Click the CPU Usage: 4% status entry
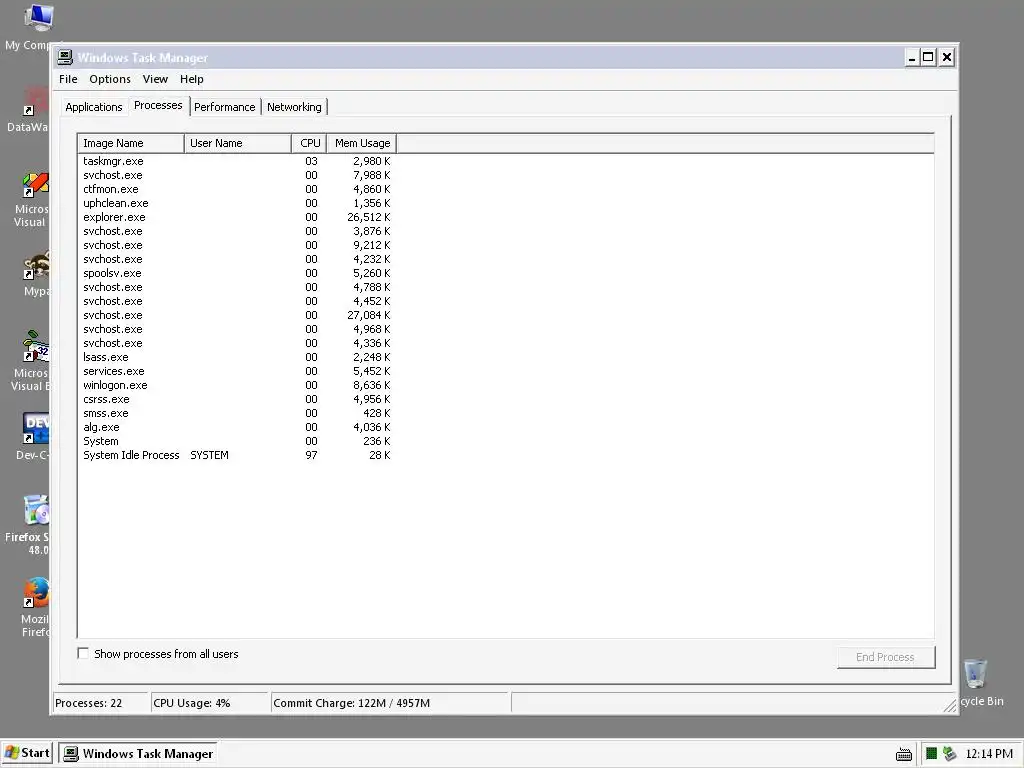The width and height of the screenshot is (1024, 768). point(209,703)
